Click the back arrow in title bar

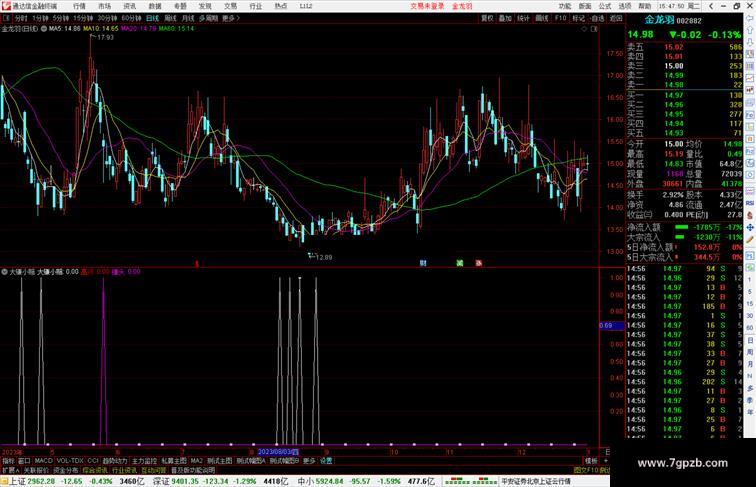pyautogui.click(x=711, y=6)
